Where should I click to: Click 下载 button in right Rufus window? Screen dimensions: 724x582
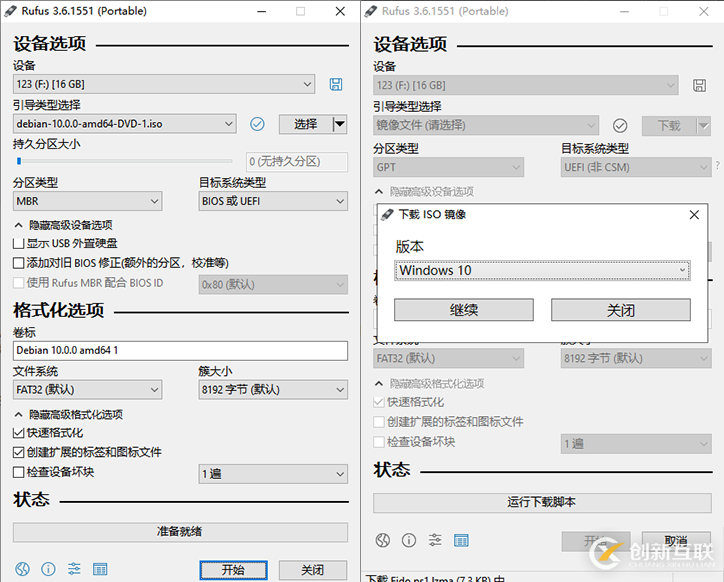click(669, 126)
